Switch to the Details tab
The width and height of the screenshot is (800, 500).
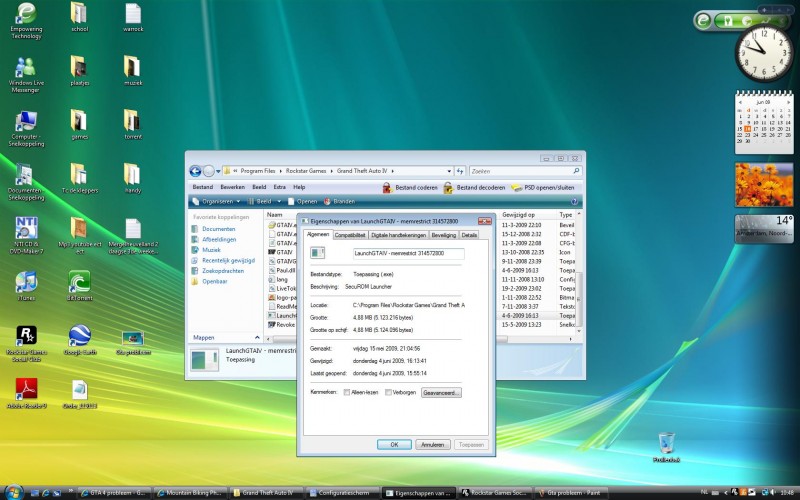[469, 235]
